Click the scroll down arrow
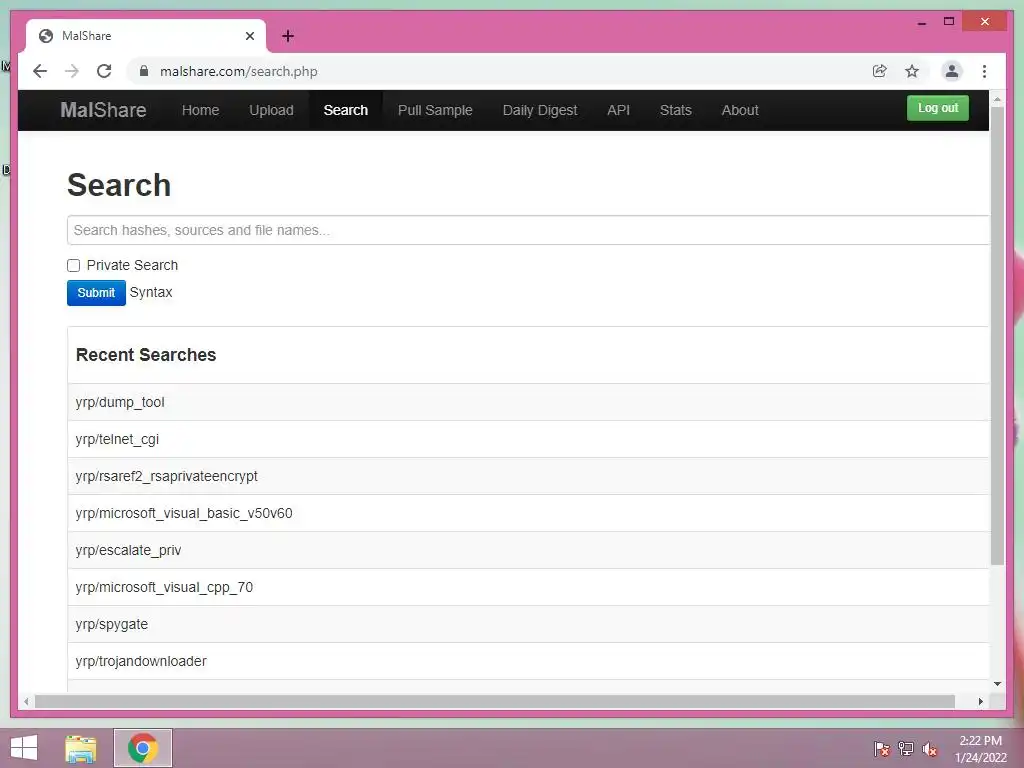This screenshot has height=768, width=1024. pos(997,684)
